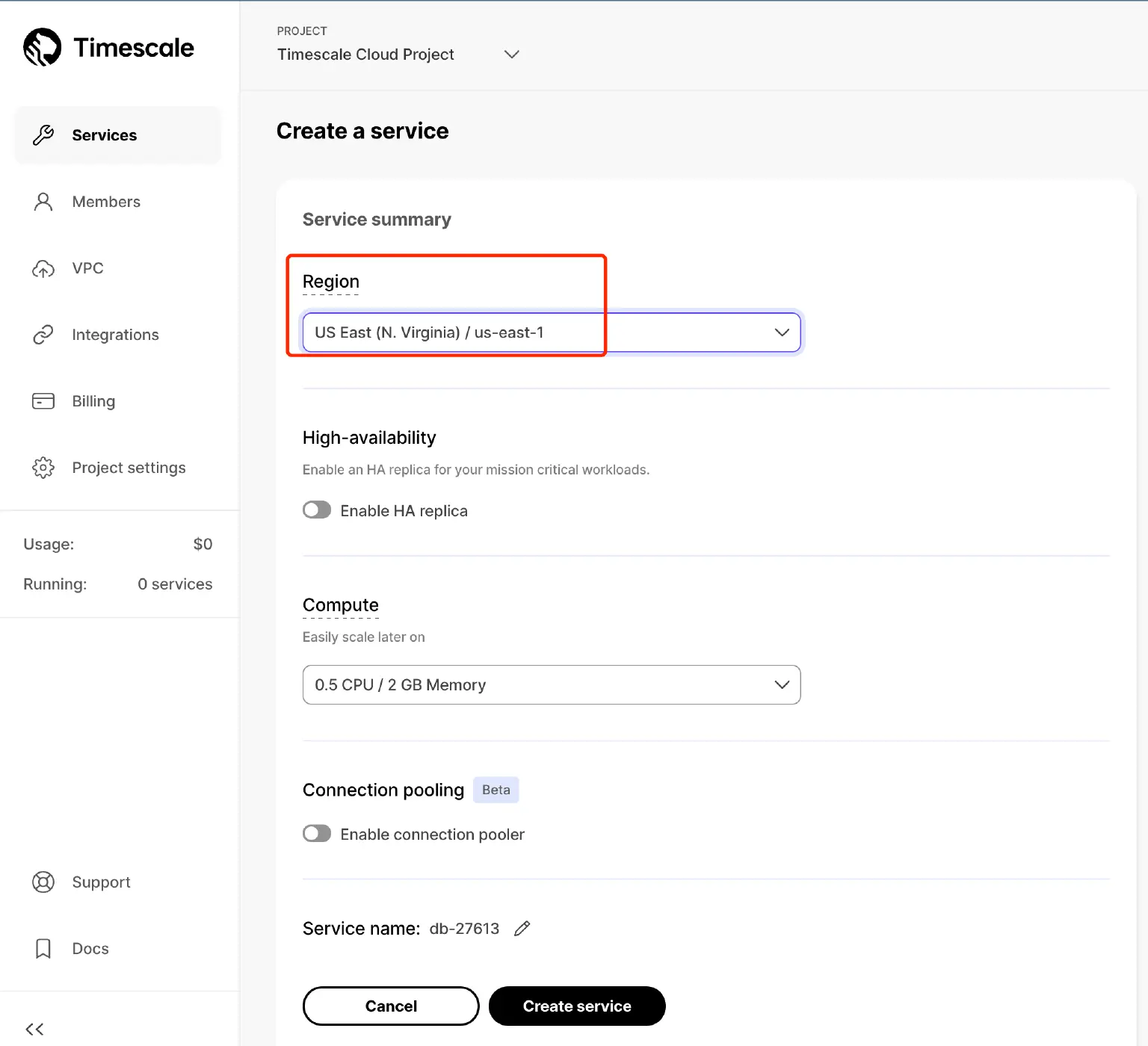Image resolution: width=1148 pixels, height=1046 pixels.
Task: Click the Create service button
Action: pyautogui.click(x=576, y=1006)
